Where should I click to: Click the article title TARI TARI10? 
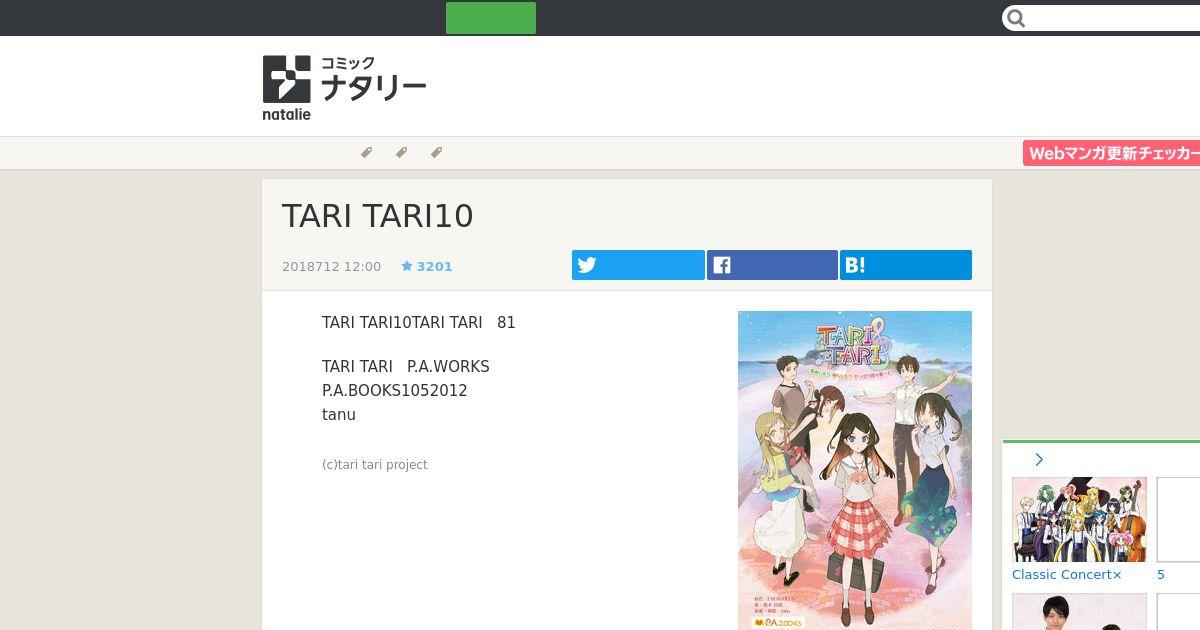(378, 216)
